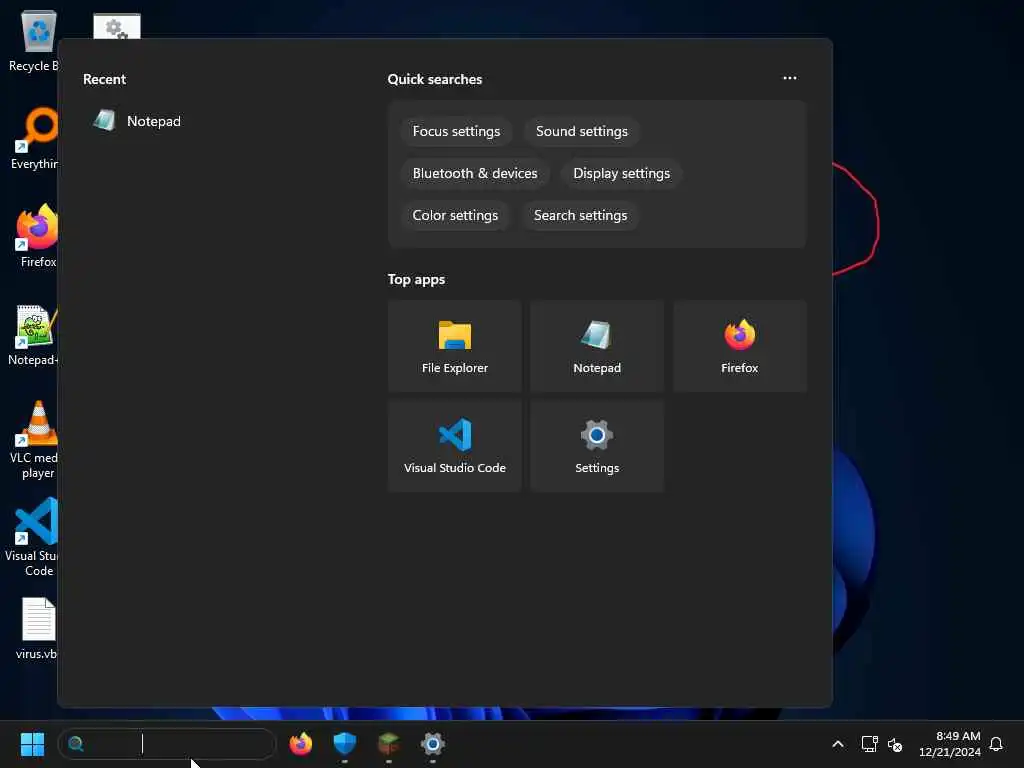Open Search settings quick search
The image size is (1024, 768).
pyautogui.click(x=580, y=215)
